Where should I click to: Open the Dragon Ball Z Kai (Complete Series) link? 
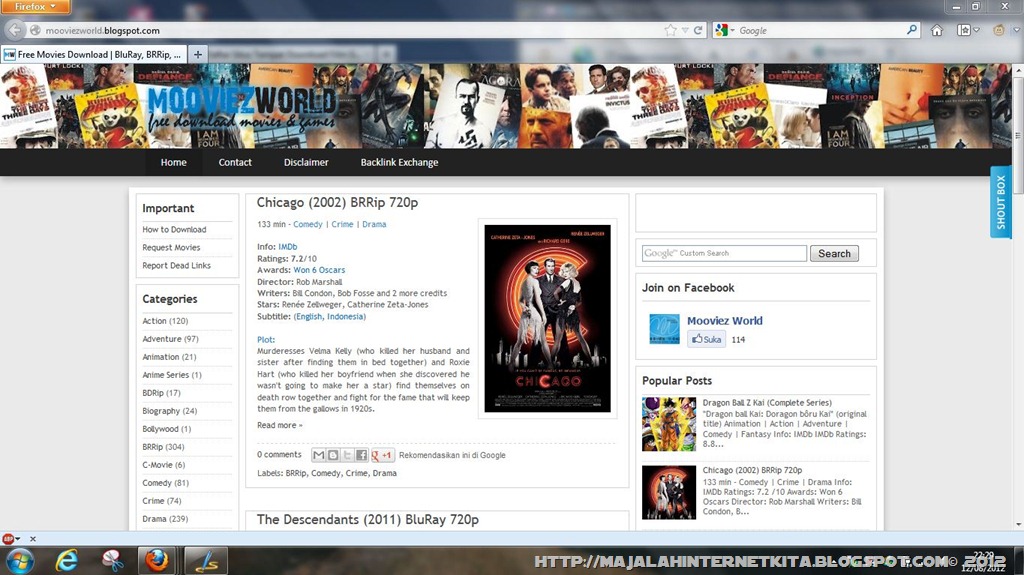(767, 402)
